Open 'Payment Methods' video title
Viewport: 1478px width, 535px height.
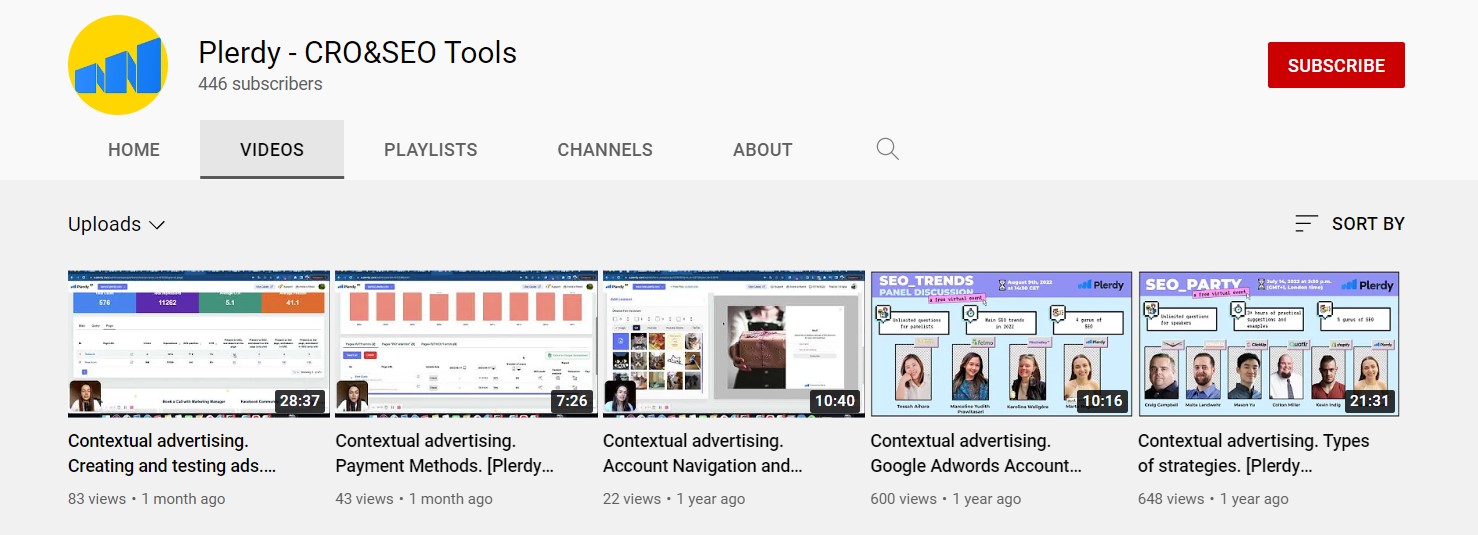click(x=444, y=453)
